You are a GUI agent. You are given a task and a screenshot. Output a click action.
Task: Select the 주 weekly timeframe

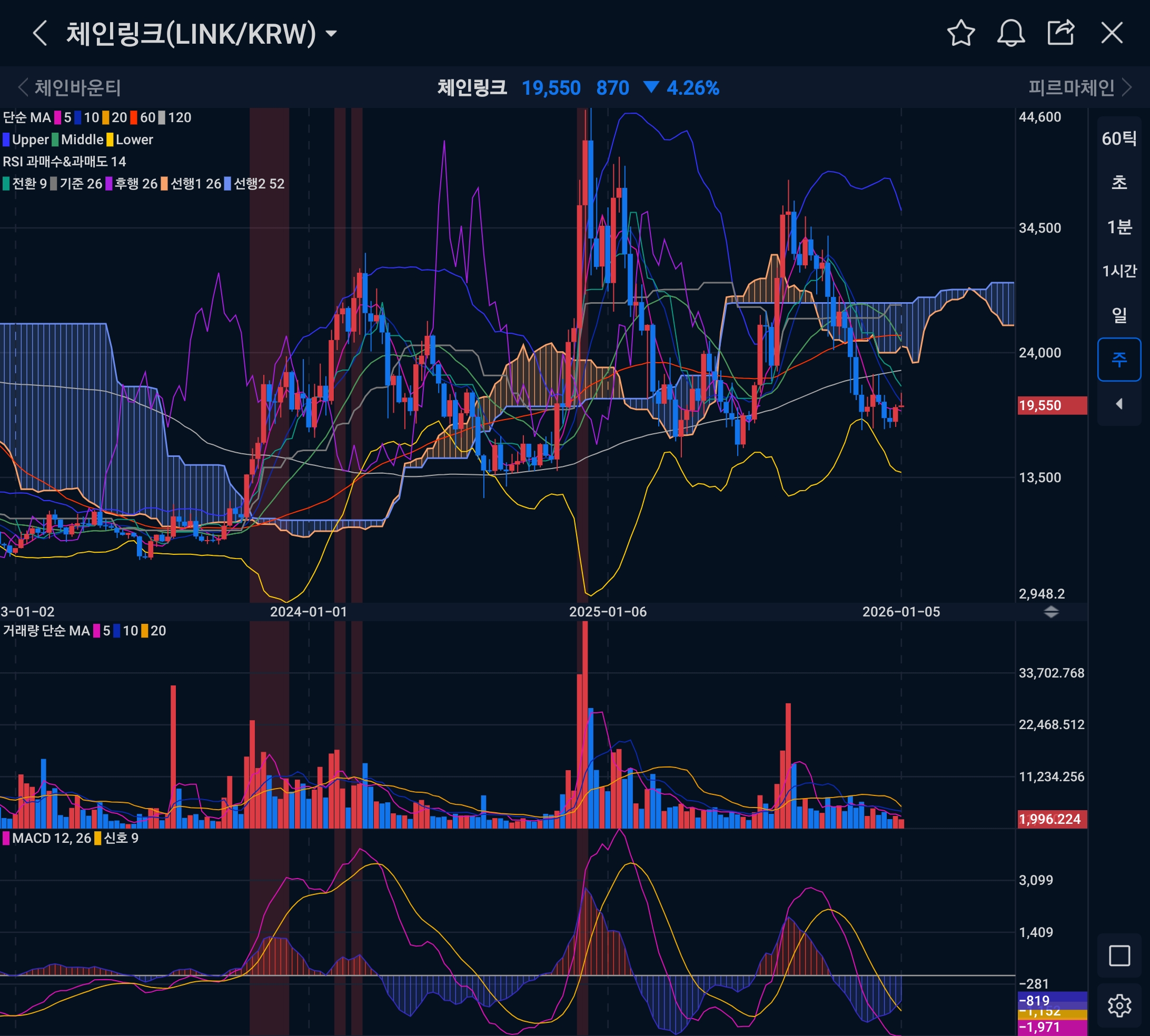1119,359
